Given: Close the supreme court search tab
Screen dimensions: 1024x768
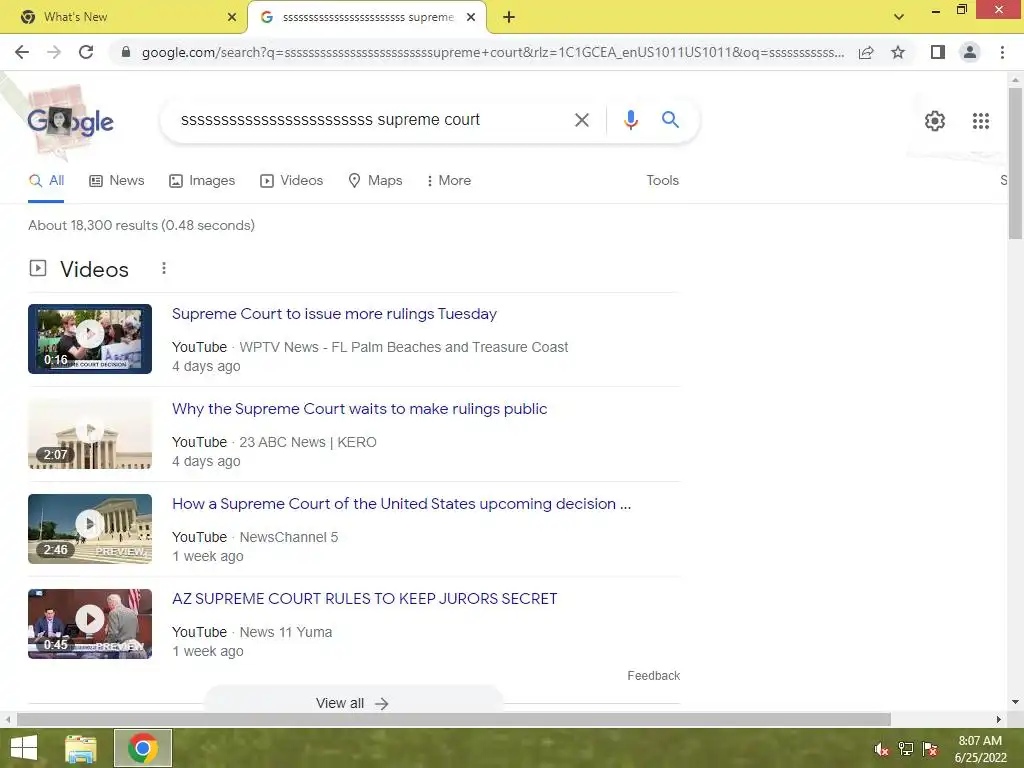Looking at the screenshot, I should tap(471, 17).
